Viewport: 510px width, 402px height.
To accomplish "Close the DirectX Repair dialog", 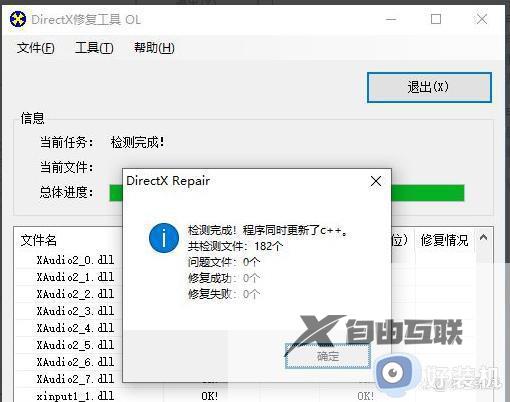I will [376, 181].
